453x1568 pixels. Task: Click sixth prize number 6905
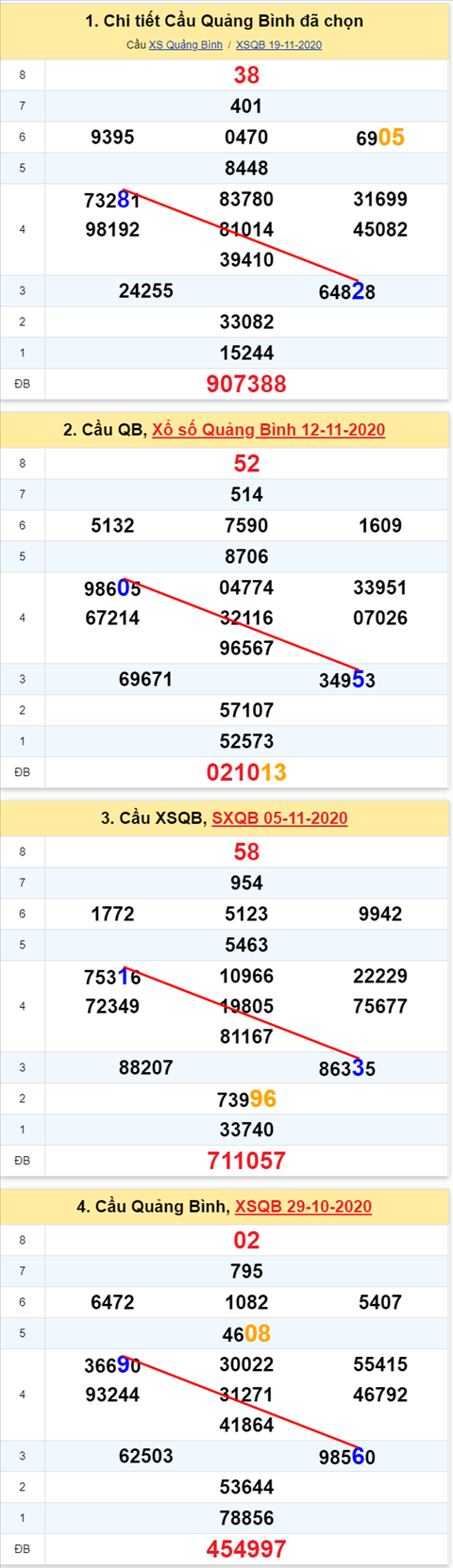(380, 138)
